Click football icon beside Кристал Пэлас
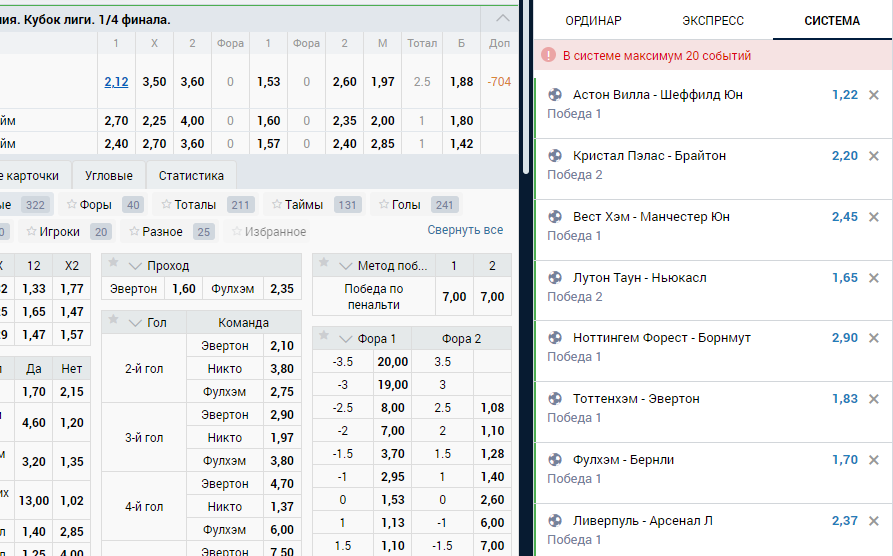 point(555,156)
